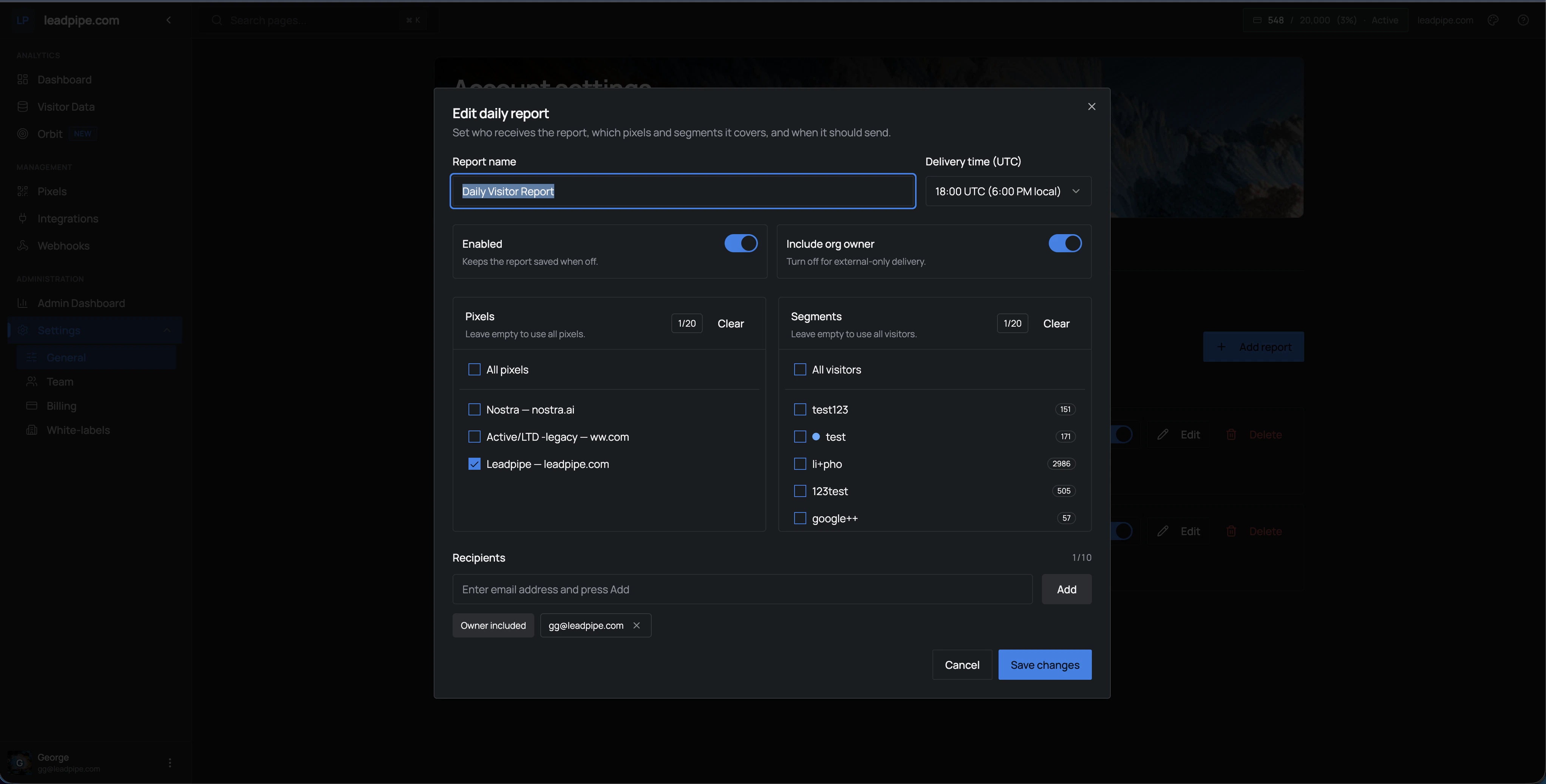
Task: Check the Nostra — nostra.ai pixel
Action: point(474,409)
